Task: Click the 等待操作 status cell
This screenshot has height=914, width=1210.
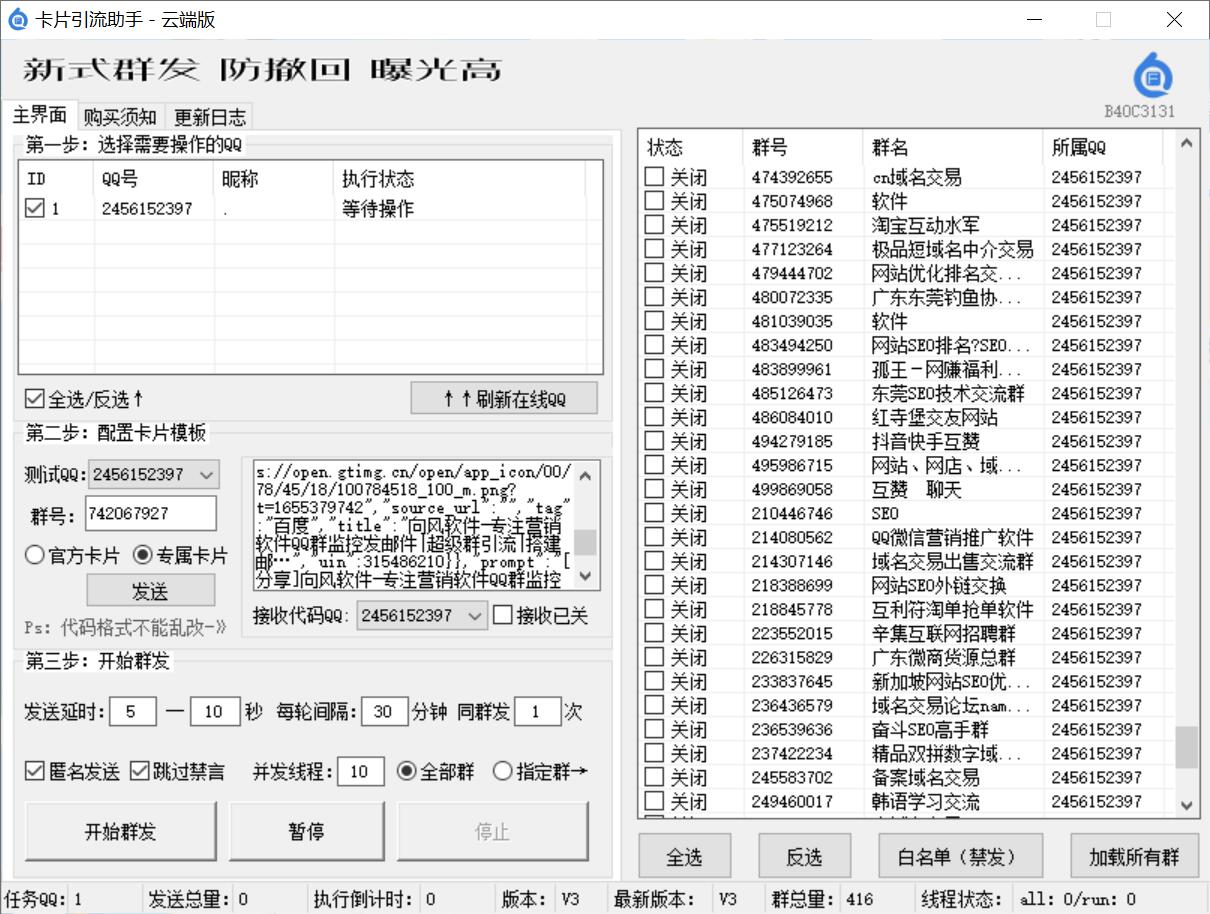Action: point(378,209)
